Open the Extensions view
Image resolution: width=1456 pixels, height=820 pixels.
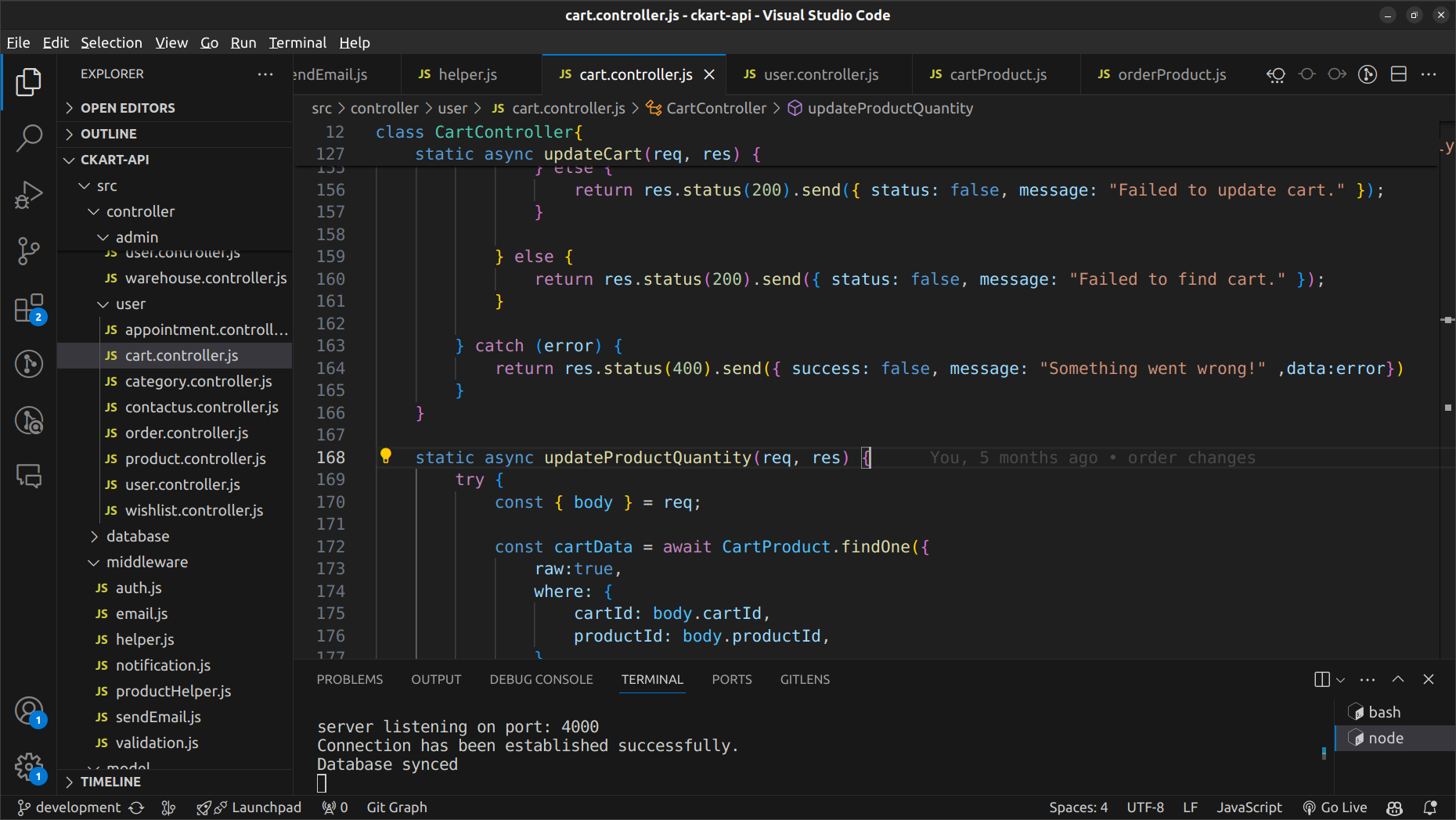click(29, 308)
